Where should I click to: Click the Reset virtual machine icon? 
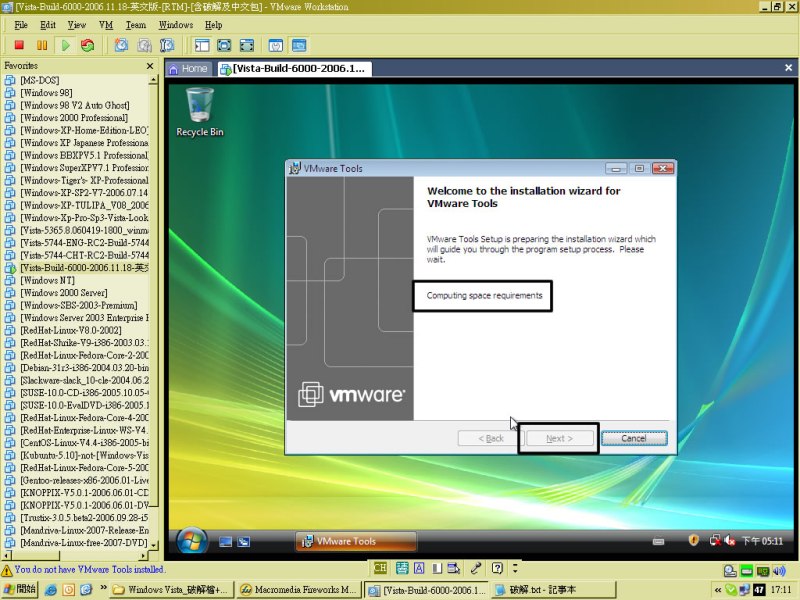tap(88, 45)
